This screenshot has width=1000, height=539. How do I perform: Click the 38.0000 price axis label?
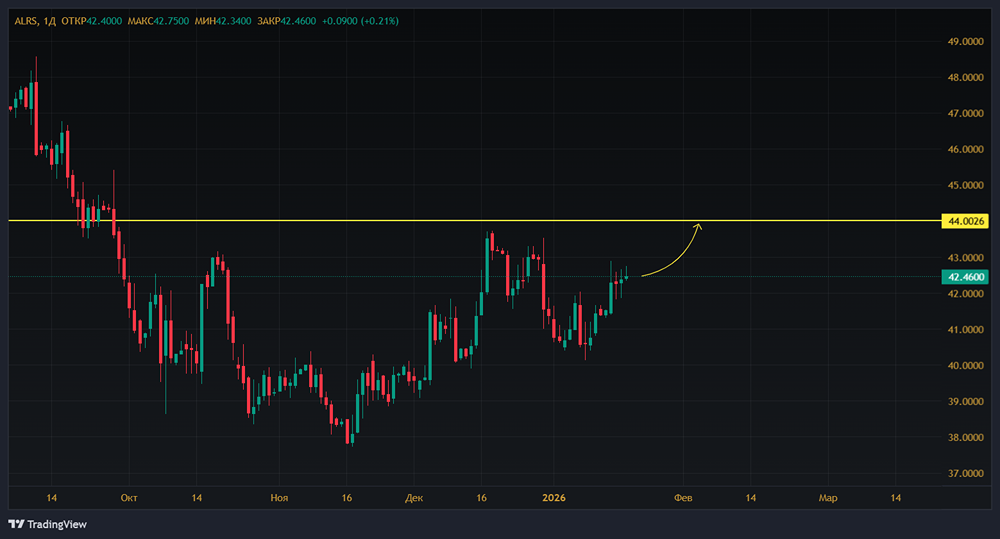point(966,438)
